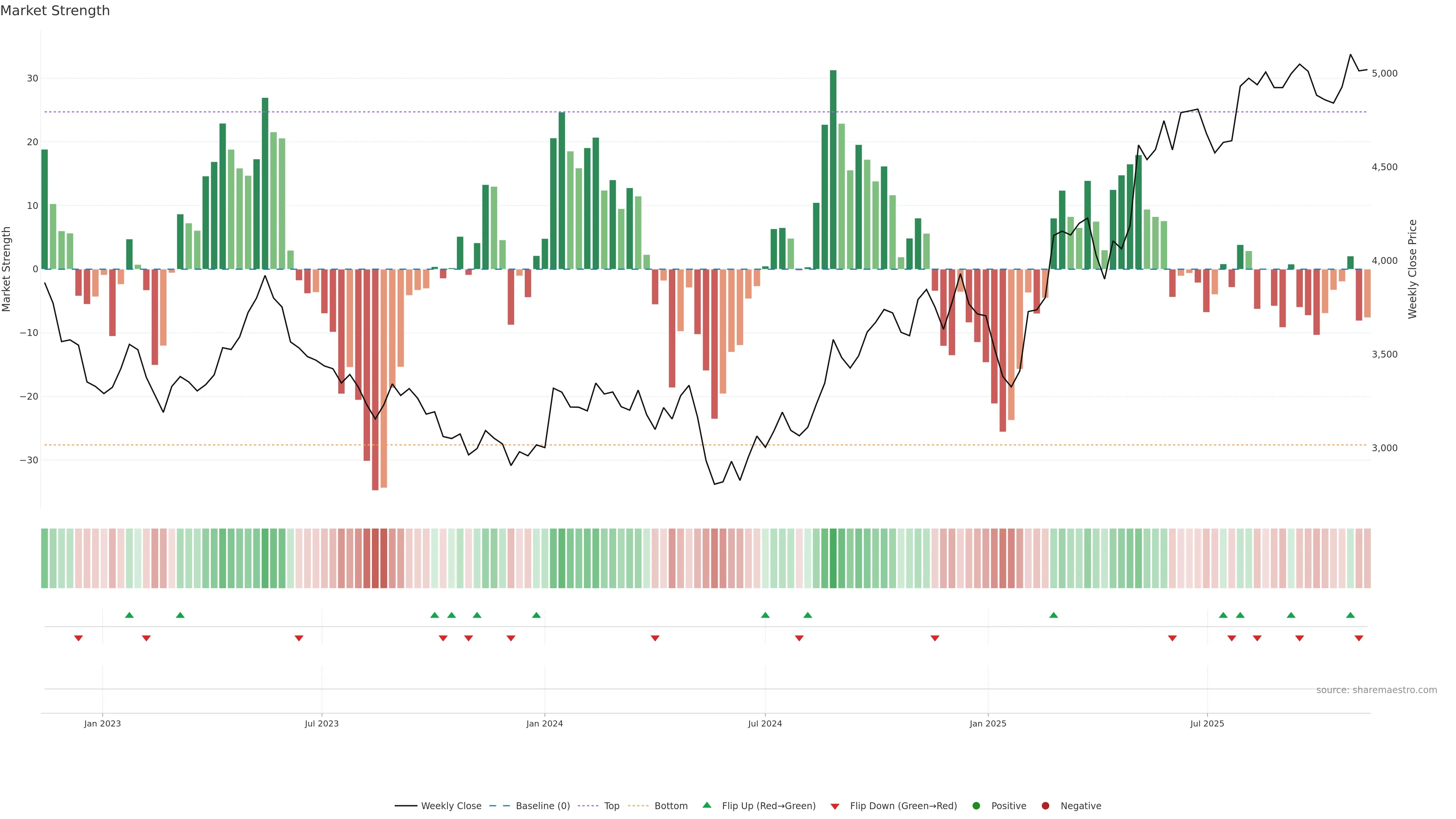Click the leftmost red flip-down triangle marker
This screenshot has height=819, width=1456.
78,638
